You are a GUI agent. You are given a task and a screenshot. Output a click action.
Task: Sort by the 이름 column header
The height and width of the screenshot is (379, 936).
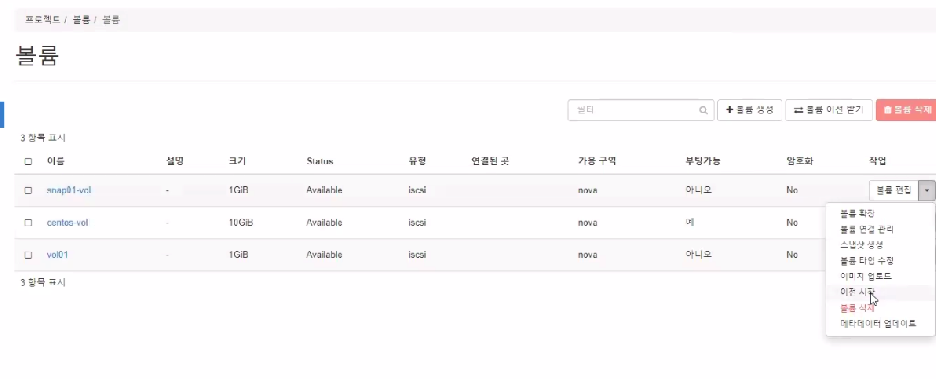coord(56,161)
